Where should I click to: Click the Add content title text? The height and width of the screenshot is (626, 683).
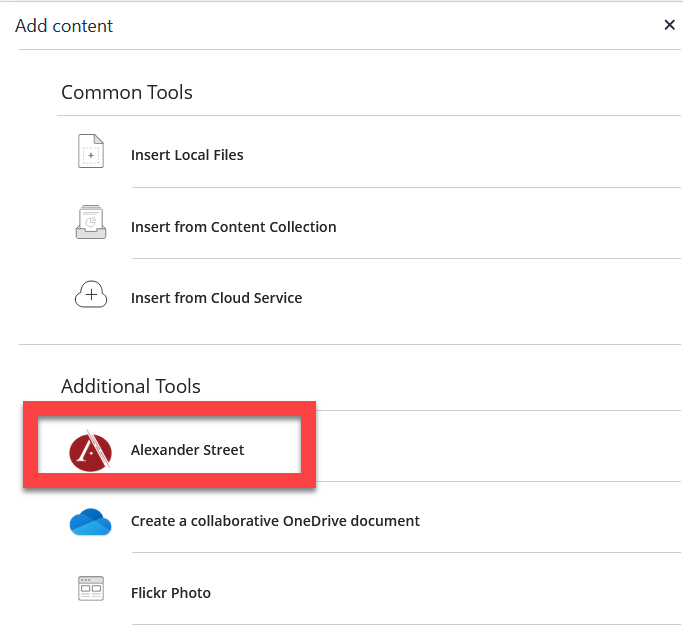click(x=64, y=26)
